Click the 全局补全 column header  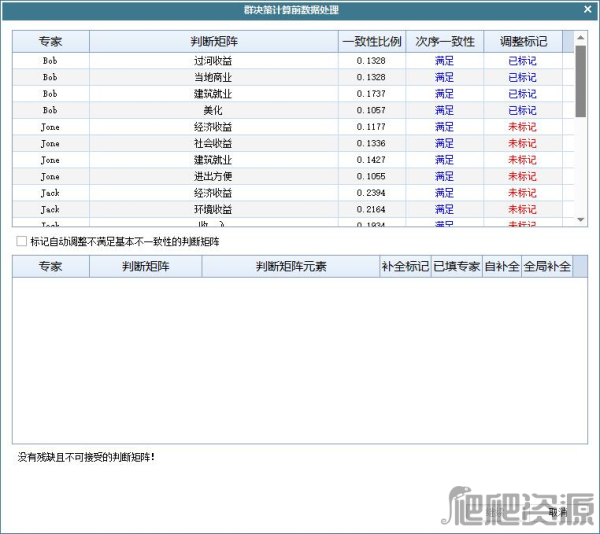[547, 267]
